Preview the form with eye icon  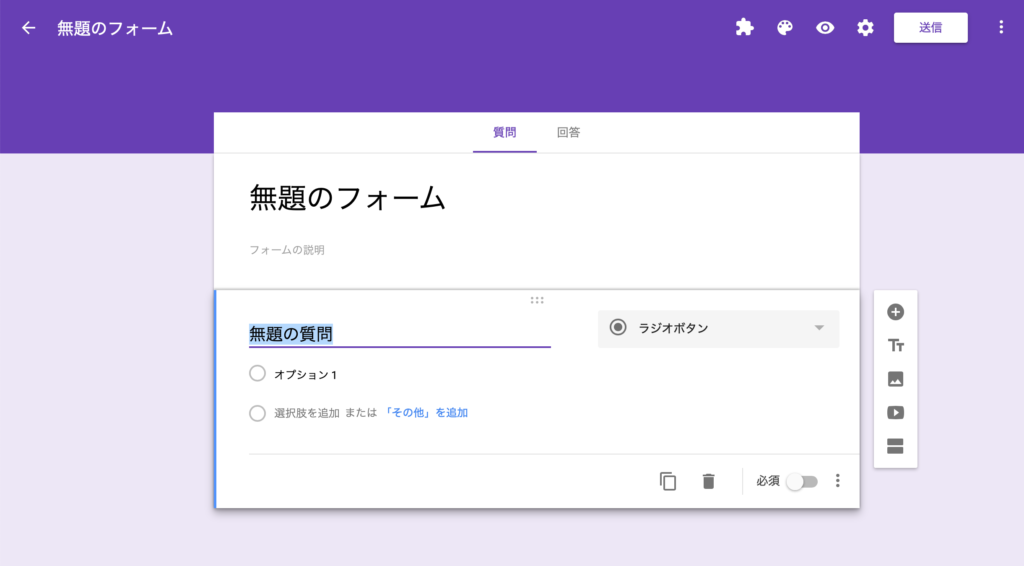(x=825, y=27)
